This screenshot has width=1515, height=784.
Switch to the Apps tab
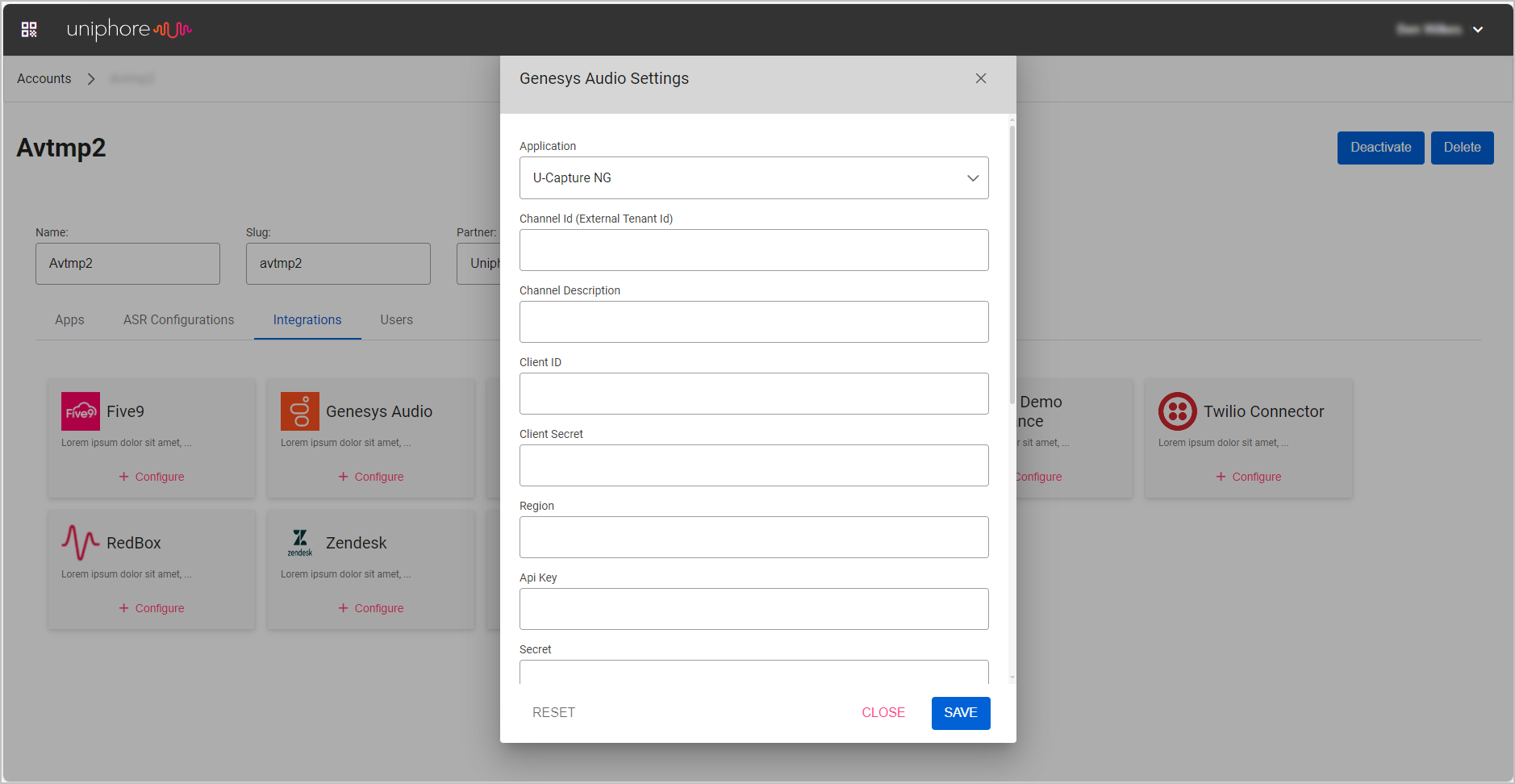pos(69,320)
